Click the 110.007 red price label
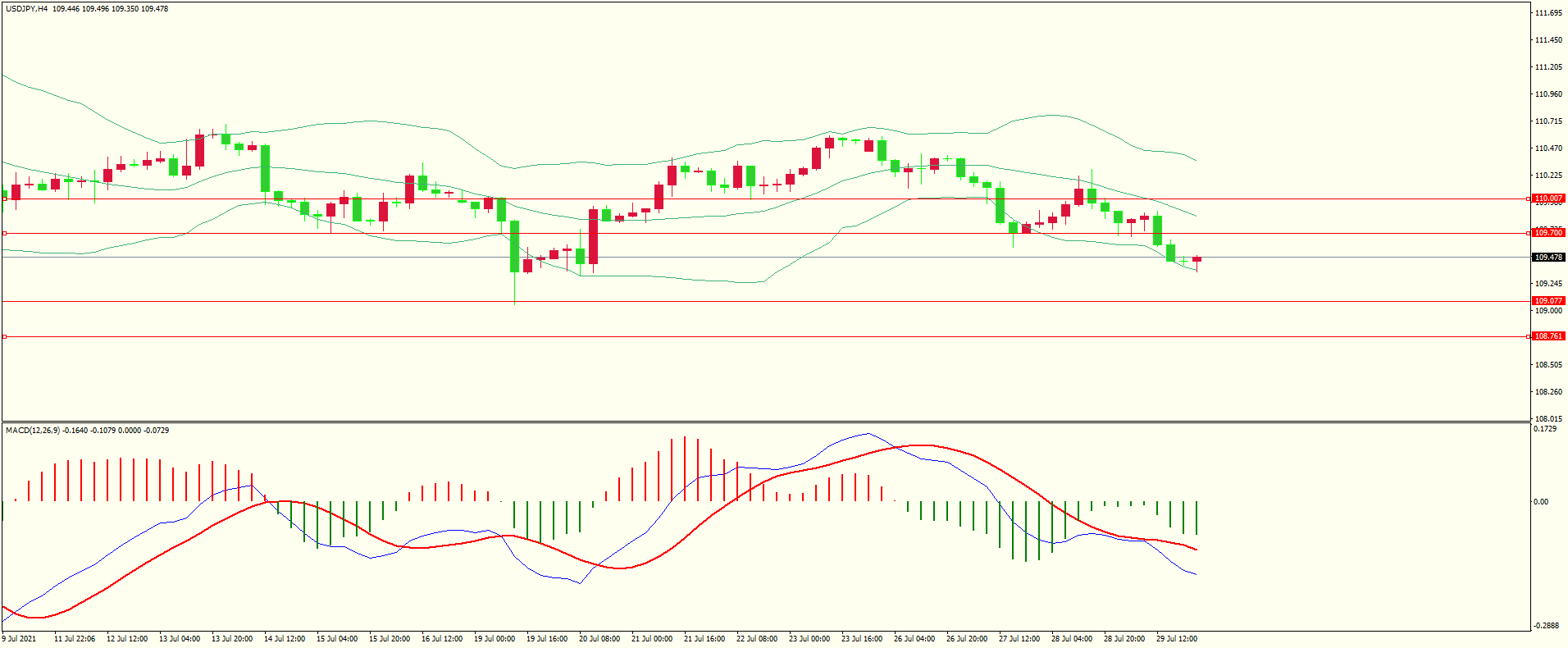The height and width of the screenshot is (648, 1568). click(1548, 199)
